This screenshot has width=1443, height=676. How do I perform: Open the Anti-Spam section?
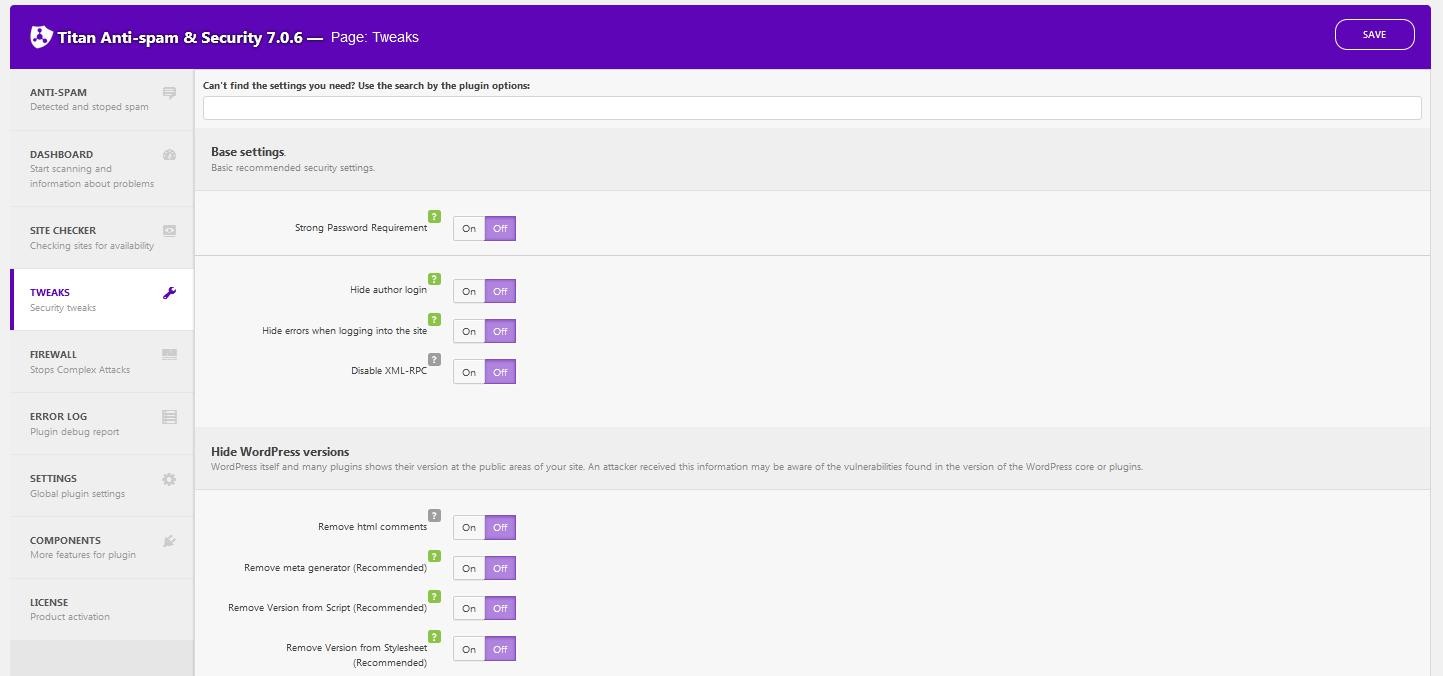(x=102, y=99)
